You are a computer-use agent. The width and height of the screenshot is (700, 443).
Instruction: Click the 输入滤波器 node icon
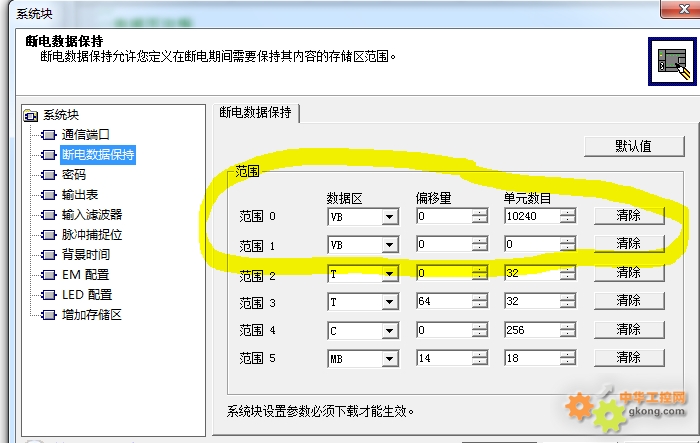(48, 215)
